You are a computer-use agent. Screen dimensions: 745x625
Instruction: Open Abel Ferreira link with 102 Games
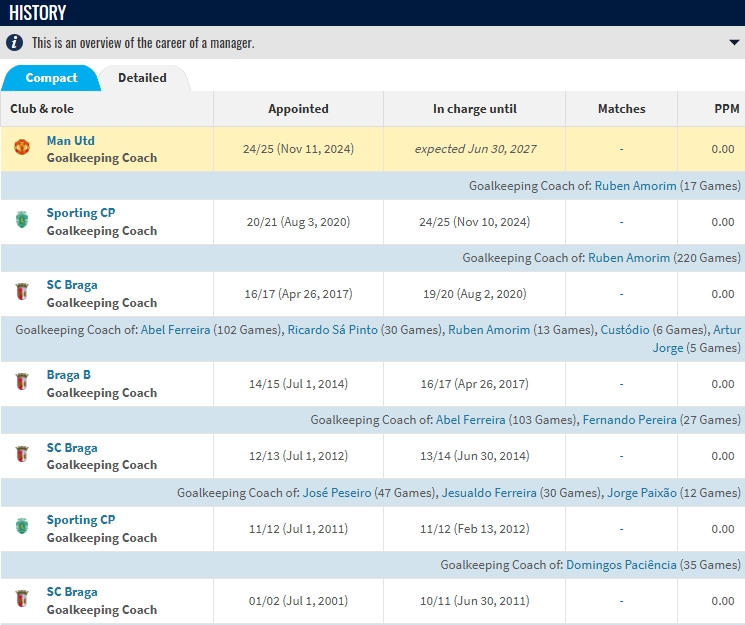click(x=175, y=330)
